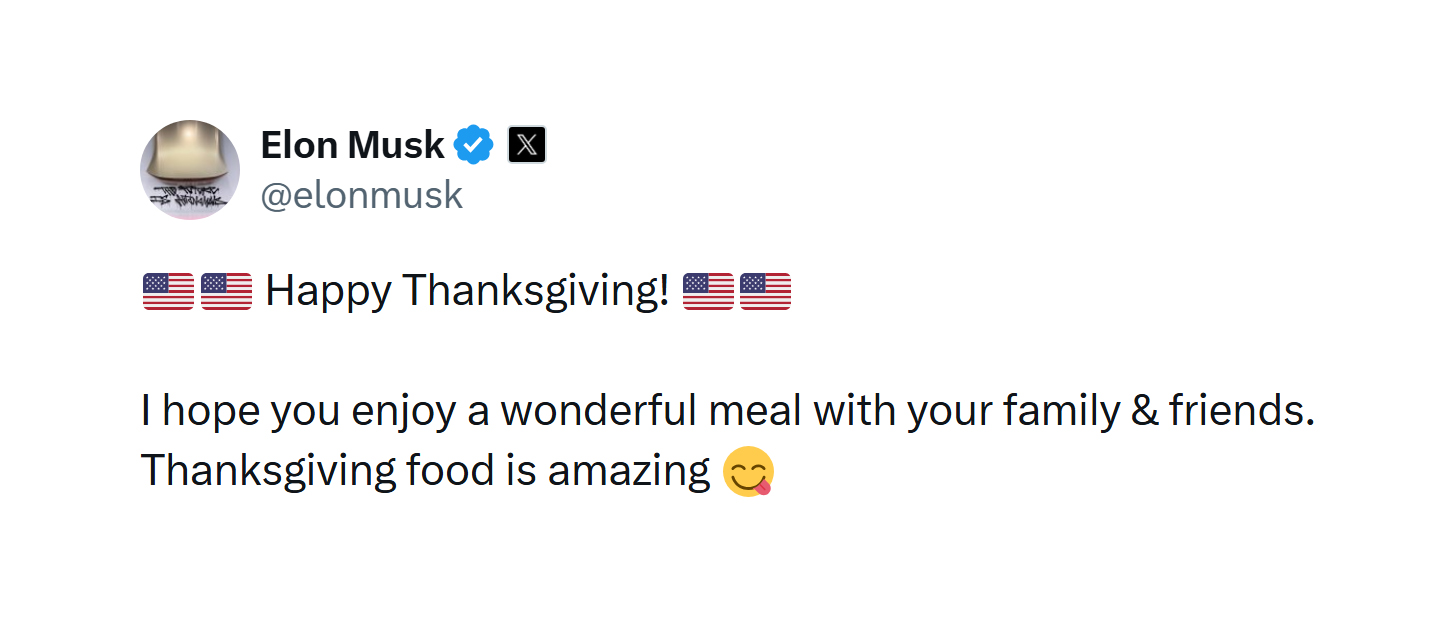Open the @elonmusk handle link
This screenshot has height=622, width=1447.
click(362, 195)
